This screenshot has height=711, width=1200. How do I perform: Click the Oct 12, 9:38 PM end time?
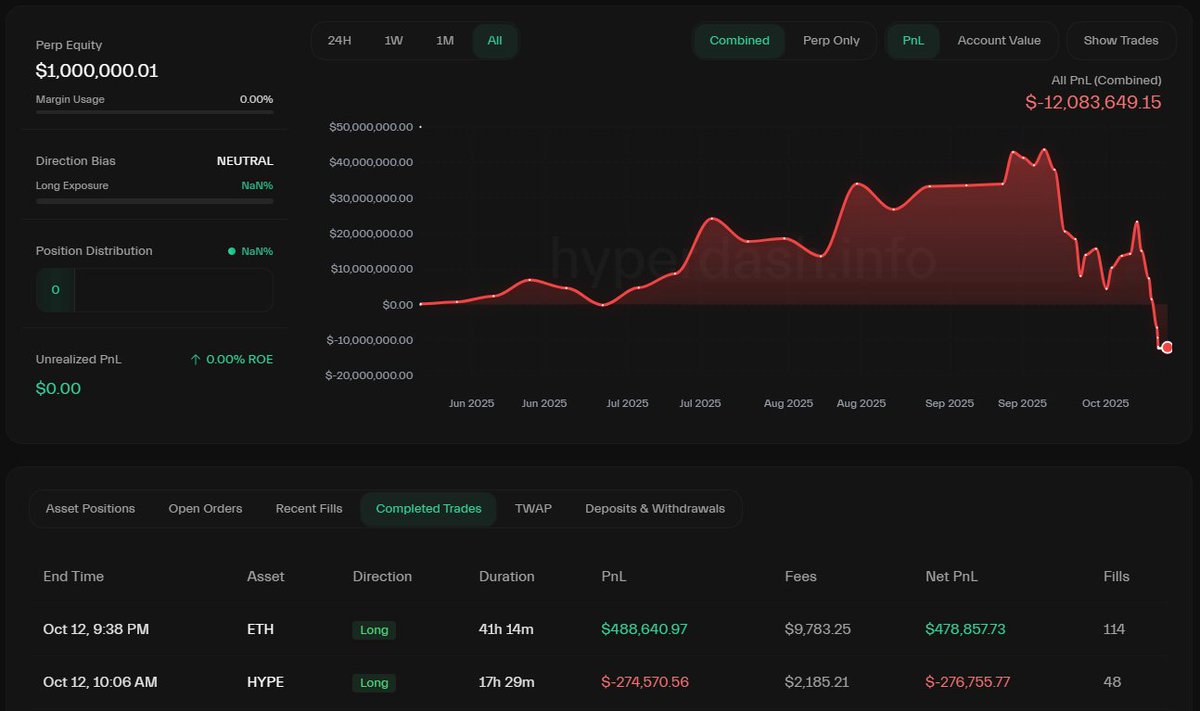click(97, 630)
